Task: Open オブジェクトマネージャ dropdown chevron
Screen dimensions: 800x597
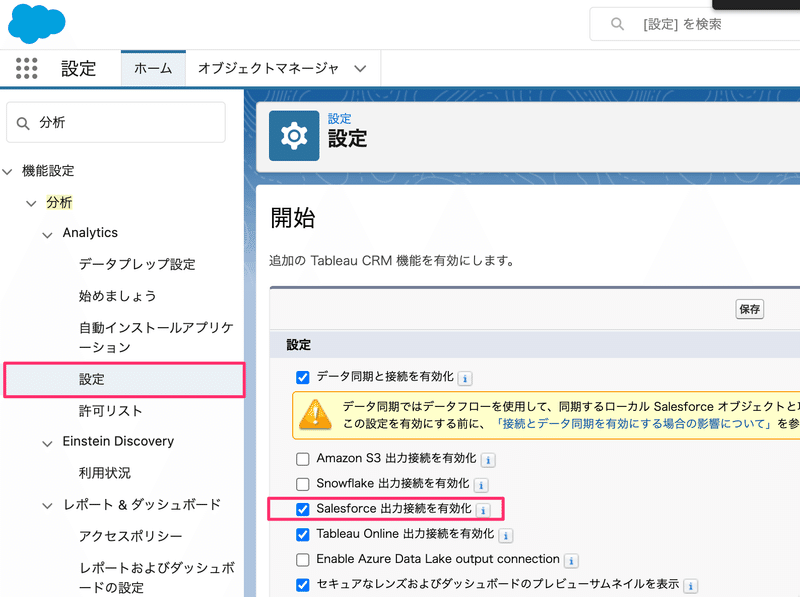Action: click(x=360, y=68)
